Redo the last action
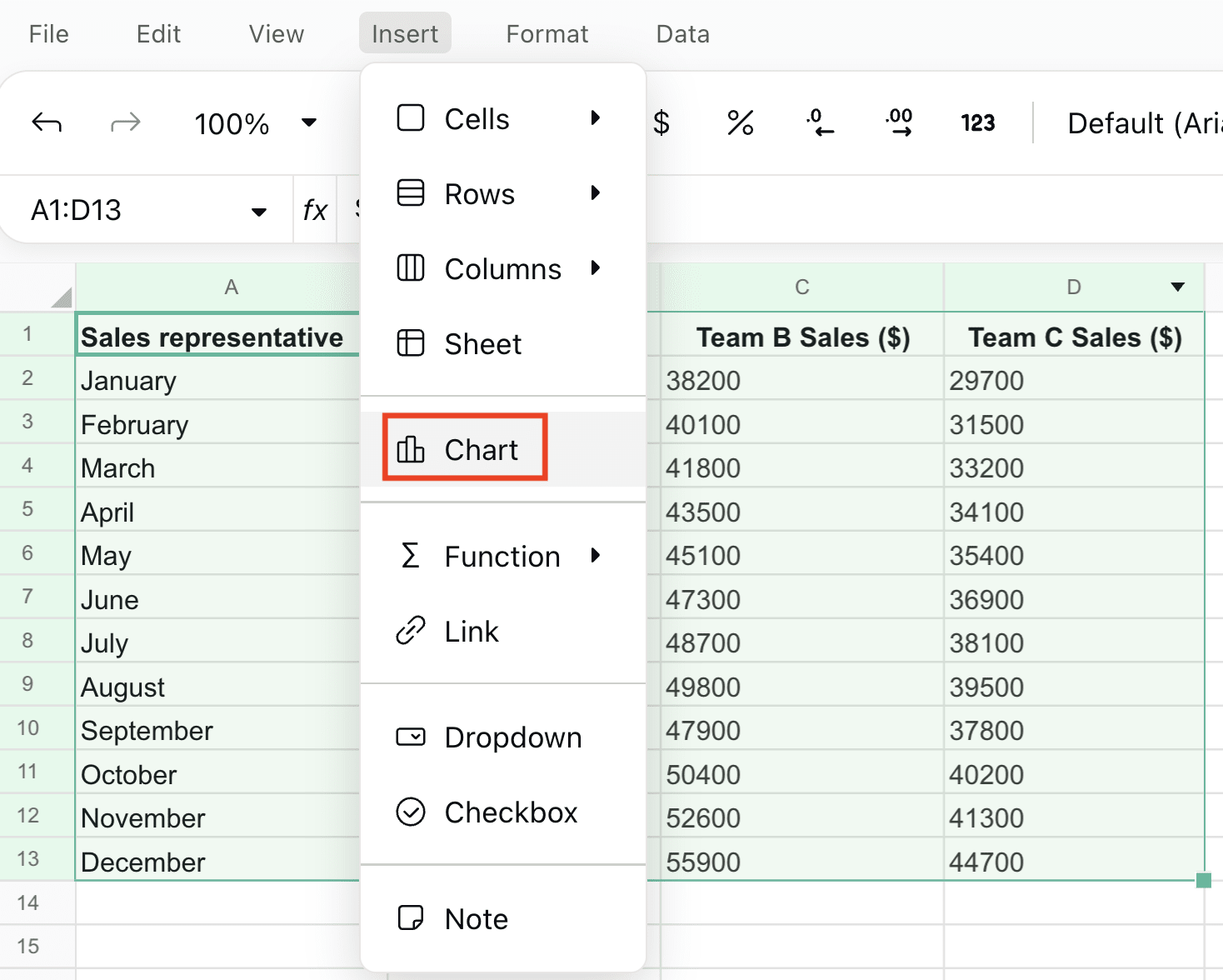This screenshot has width=1223, height=980. [x=126, y=122]
